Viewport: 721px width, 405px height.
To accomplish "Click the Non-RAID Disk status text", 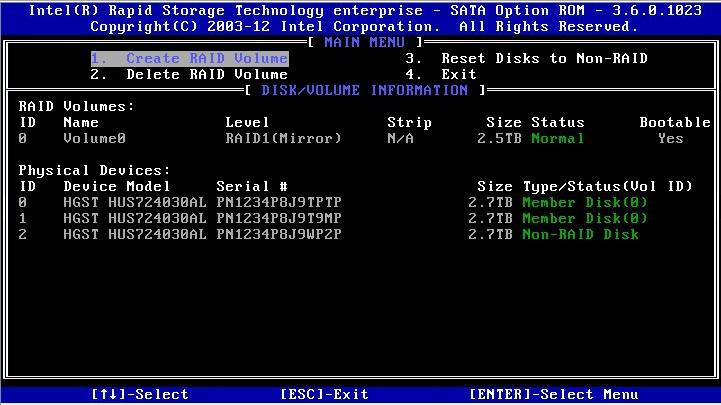I will point(580,234).
